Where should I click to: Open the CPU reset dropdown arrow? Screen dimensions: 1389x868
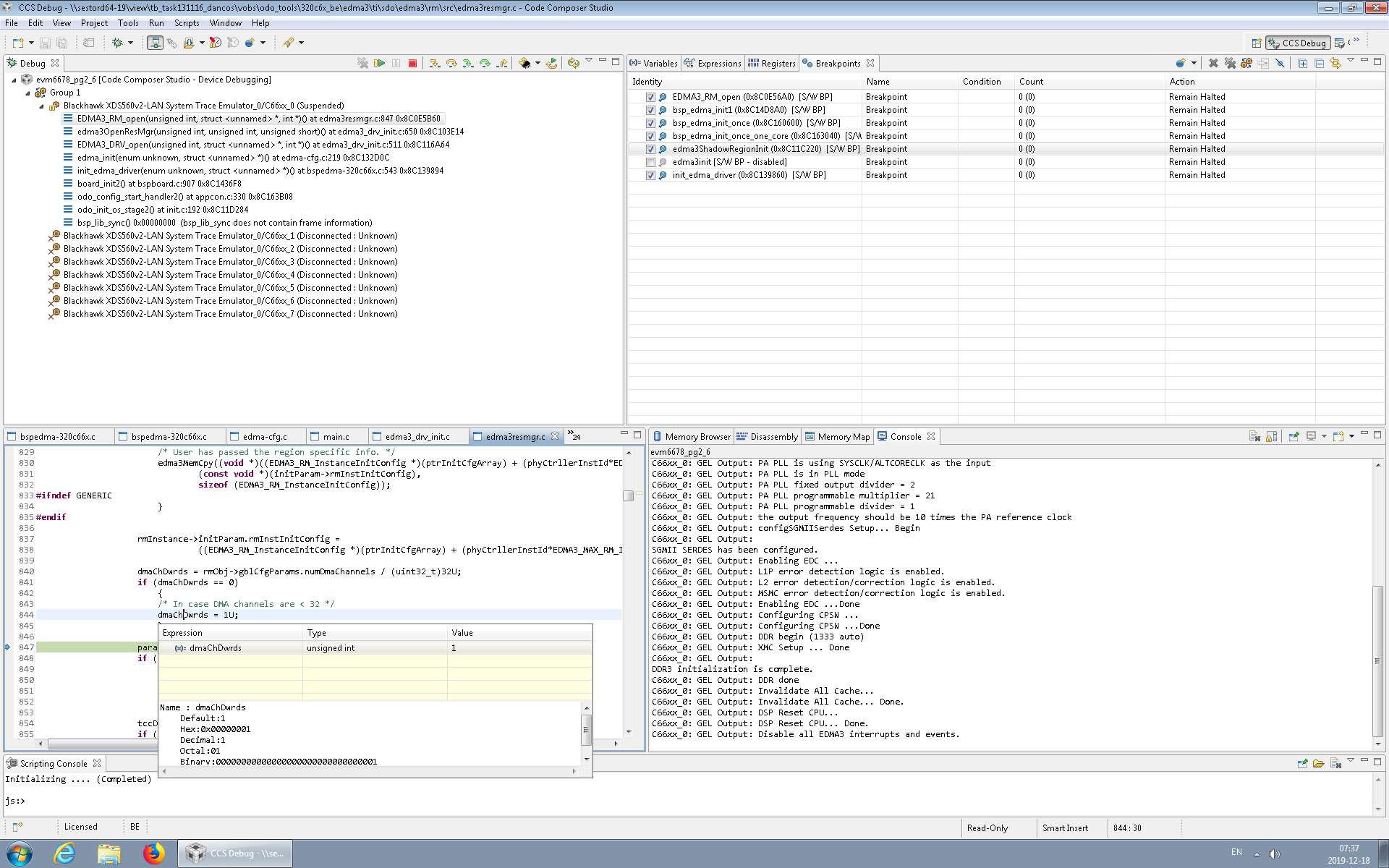538,64
